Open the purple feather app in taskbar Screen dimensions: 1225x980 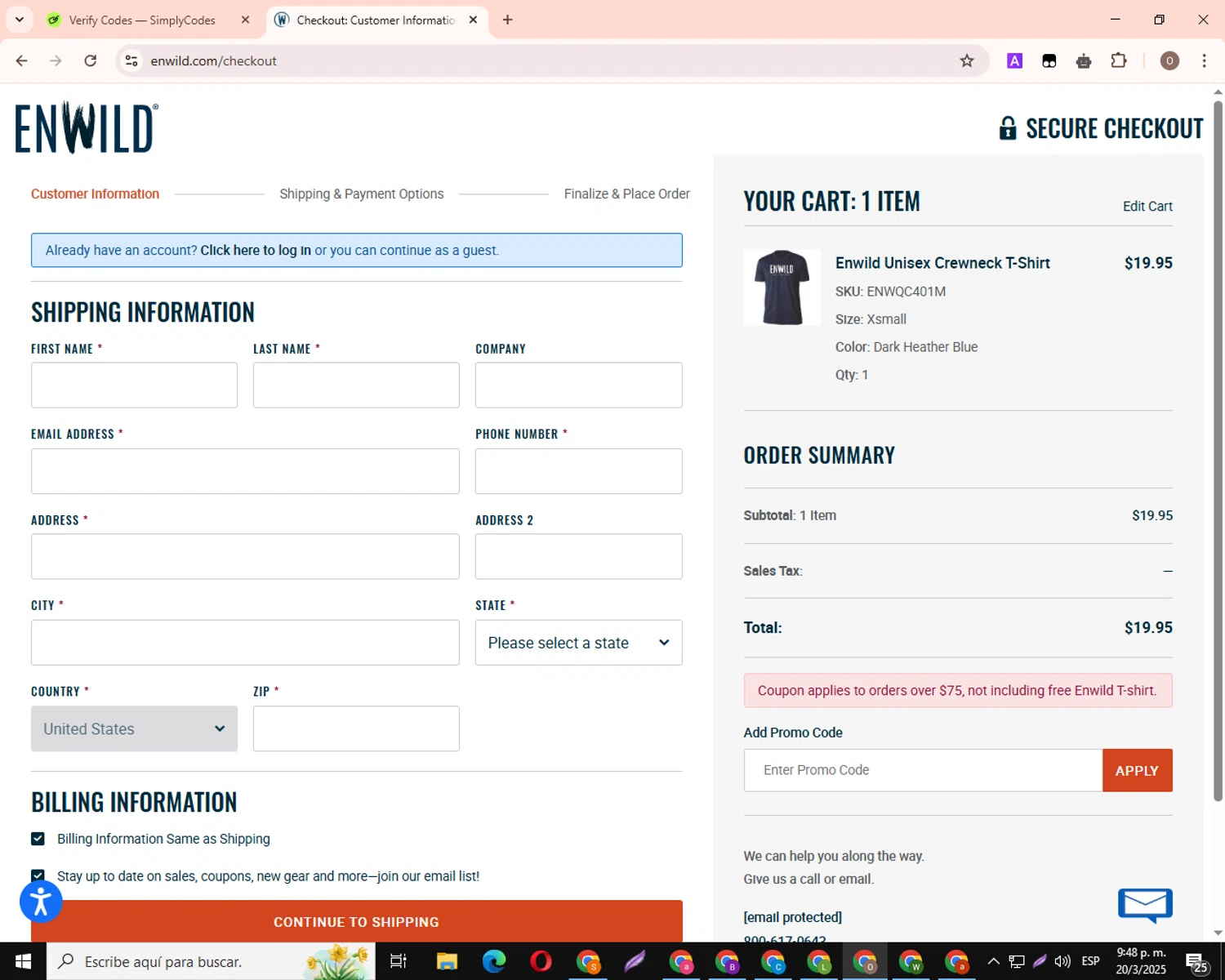[x=635, y=961]
